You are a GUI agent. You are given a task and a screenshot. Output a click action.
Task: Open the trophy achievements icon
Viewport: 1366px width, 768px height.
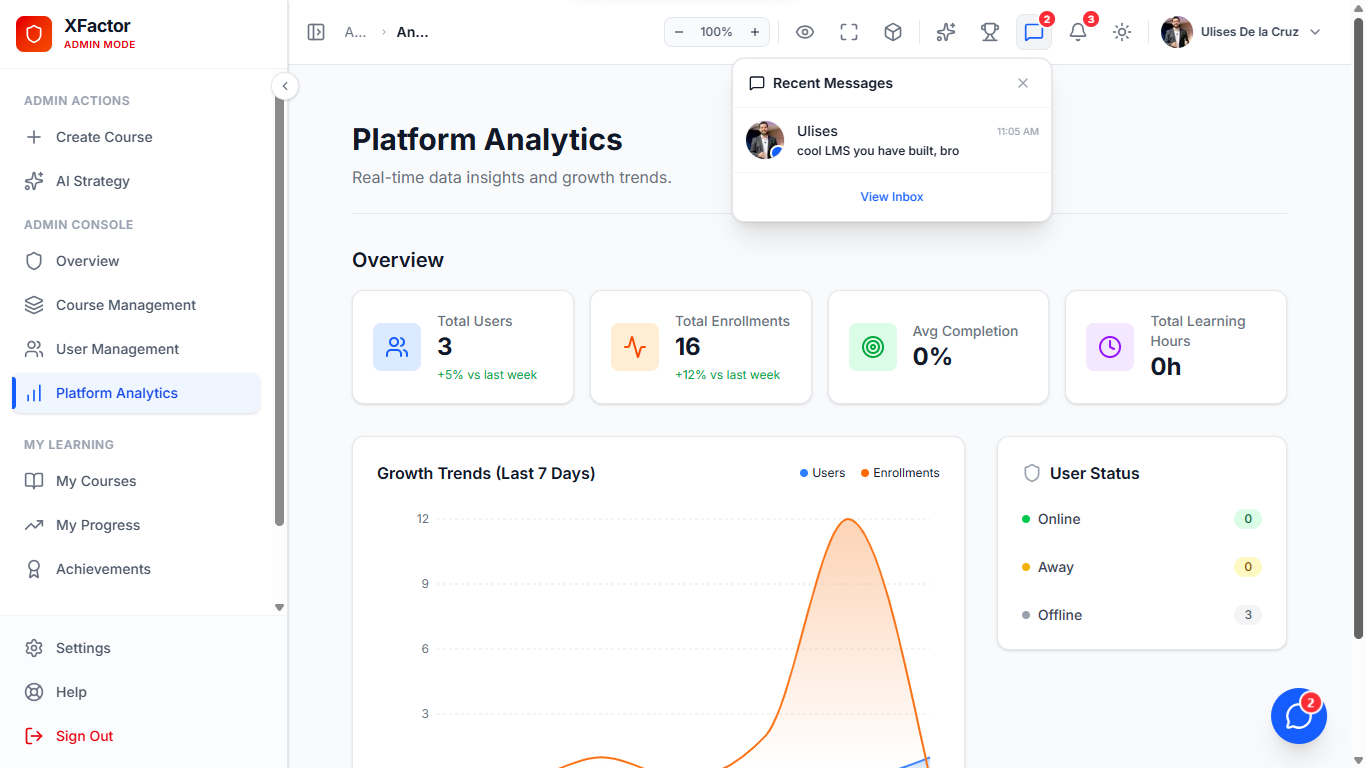[x=990, y=32]
